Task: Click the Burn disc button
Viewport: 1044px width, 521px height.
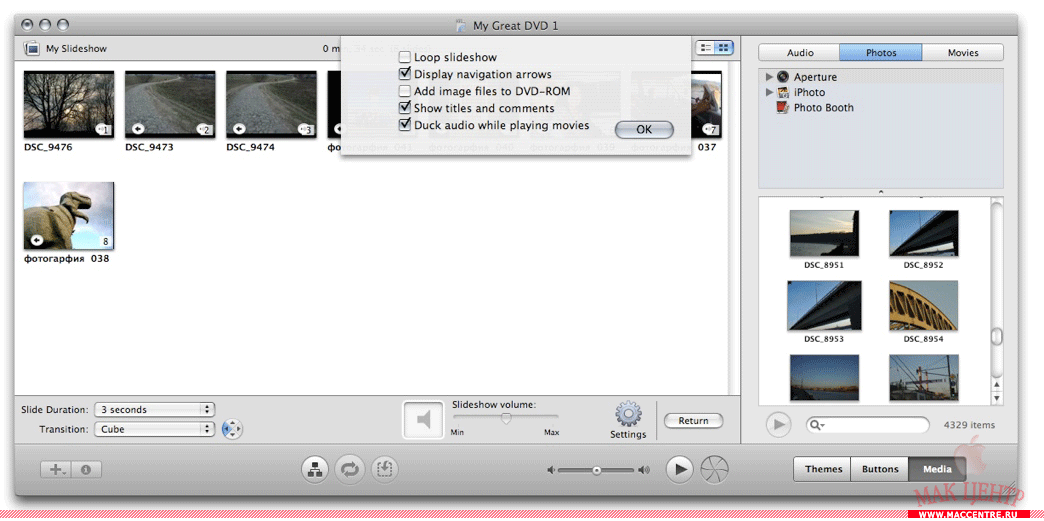Action: pyautogui.click(x=715, y=470)
